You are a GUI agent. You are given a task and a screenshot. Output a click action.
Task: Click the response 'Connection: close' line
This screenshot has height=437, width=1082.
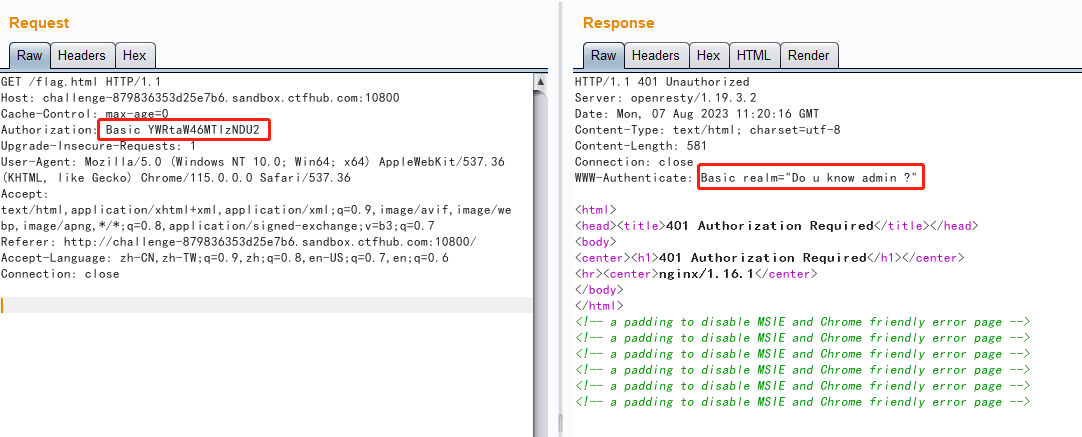[634, 162]
